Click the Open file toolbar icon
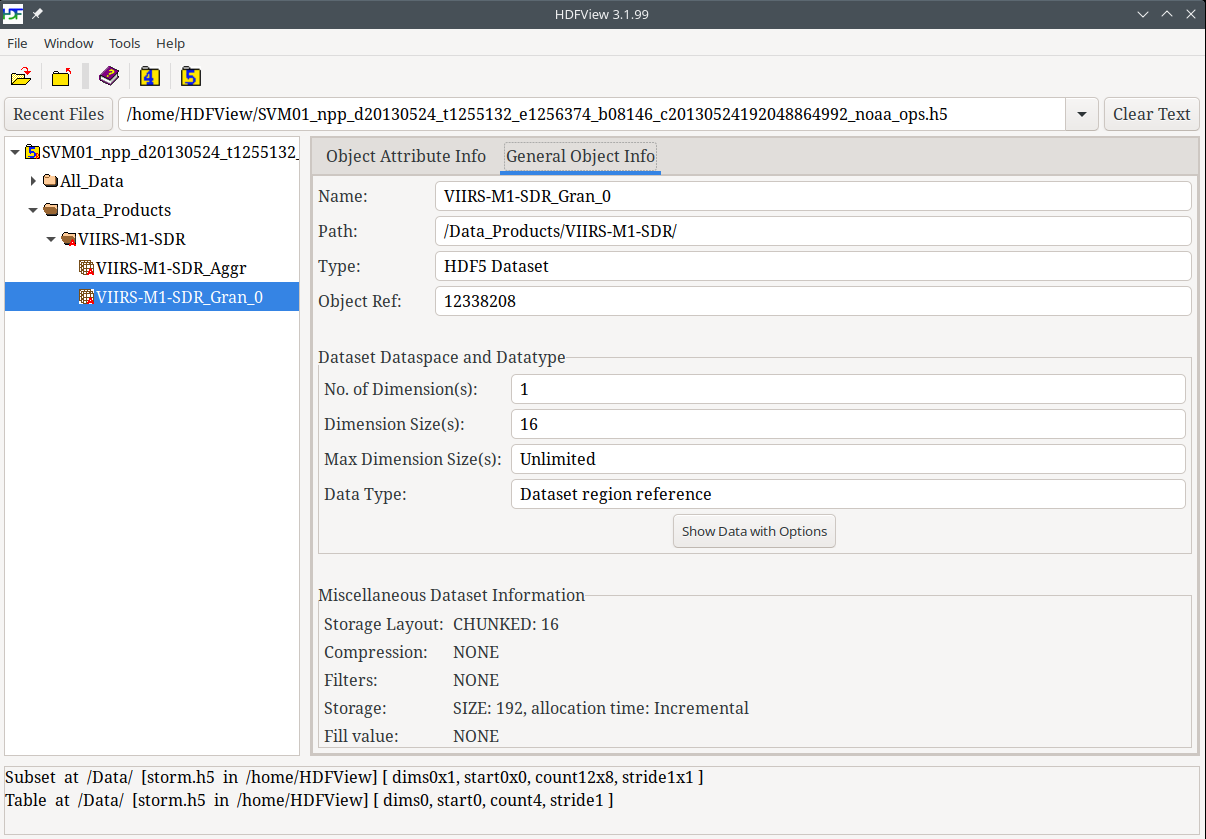Screen dimensions: 1206x839 click(x=21, y=77)
